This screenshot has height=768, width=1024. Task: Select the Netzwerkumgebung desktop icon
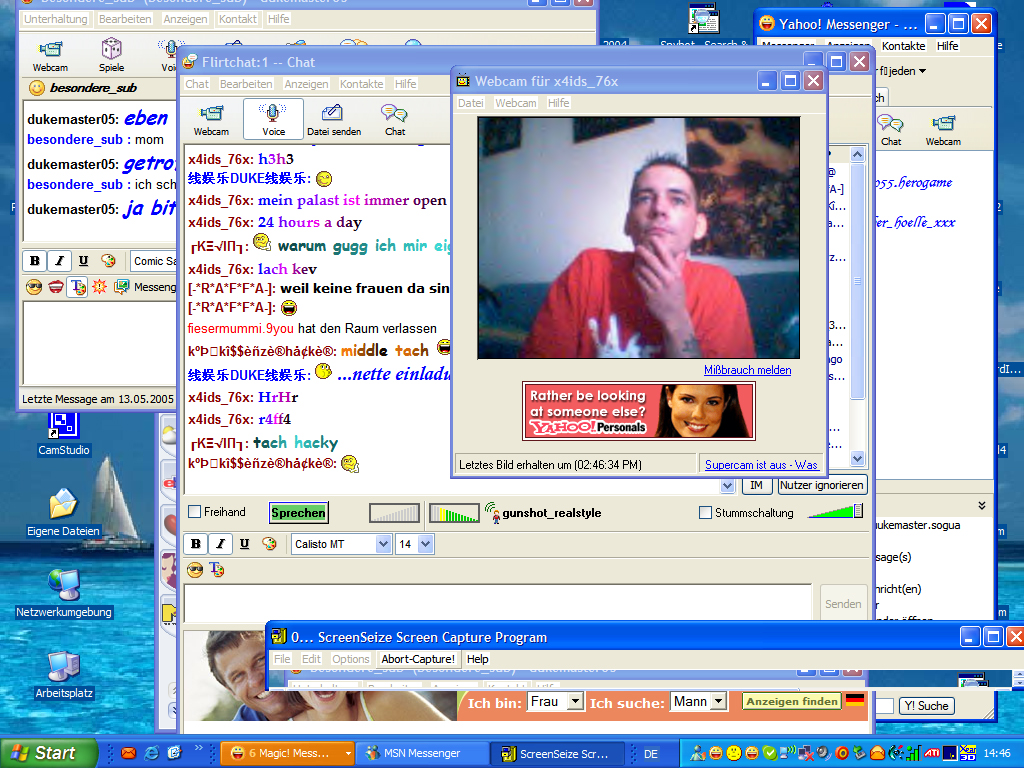point(64,593)
